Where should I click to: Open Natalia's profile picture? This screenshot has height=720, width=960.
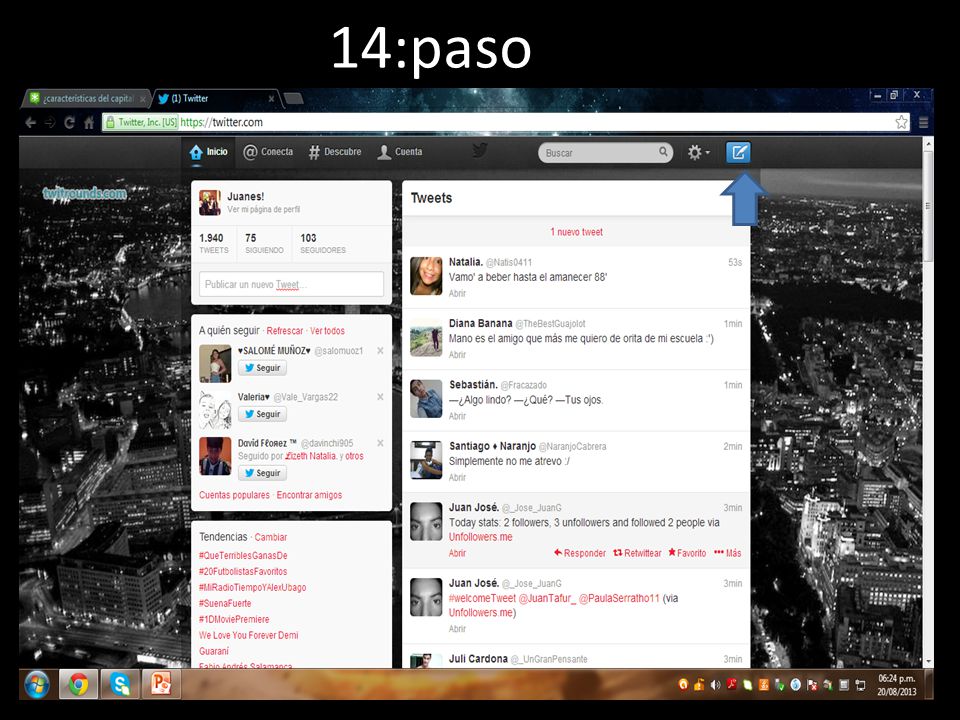pyautogui.click(x=426, y=276)
